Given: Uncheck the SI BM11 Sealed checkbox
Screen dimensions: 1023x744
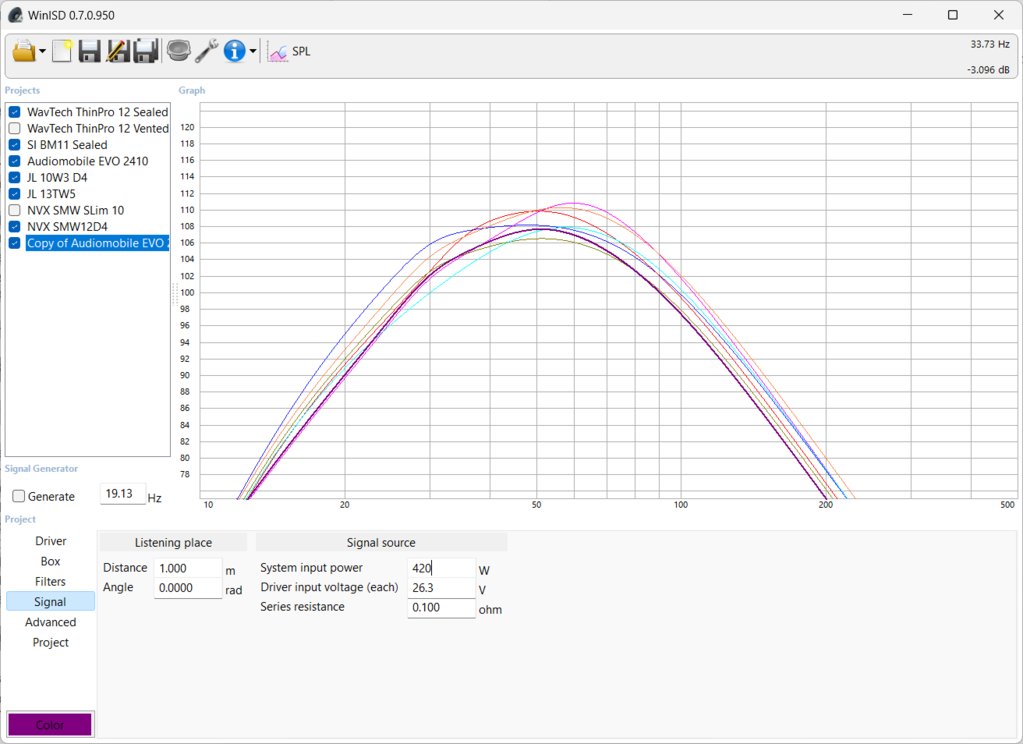Looking at the screenshot, I should pyautogui.click(x=15, y=144).
